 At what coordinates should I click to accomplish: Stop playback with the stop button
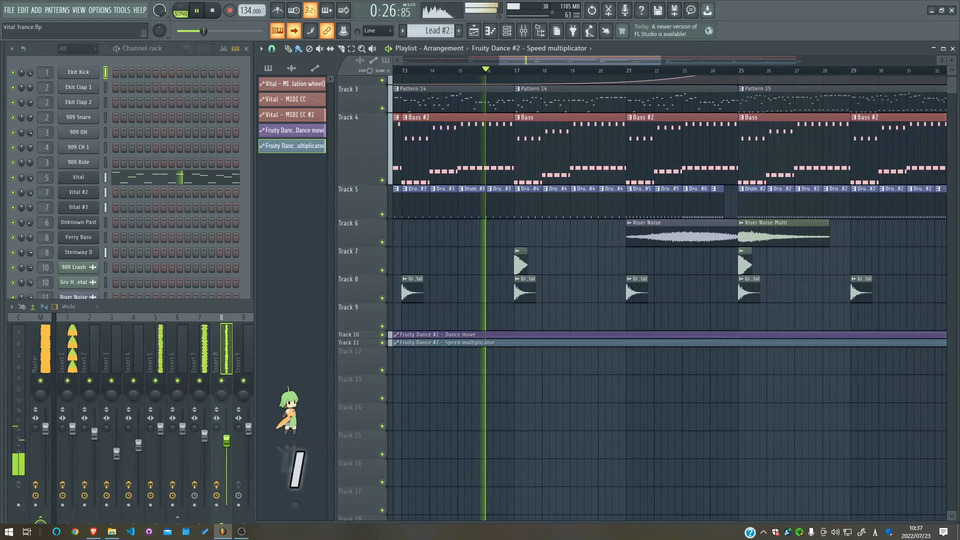(x=212, y=10)
